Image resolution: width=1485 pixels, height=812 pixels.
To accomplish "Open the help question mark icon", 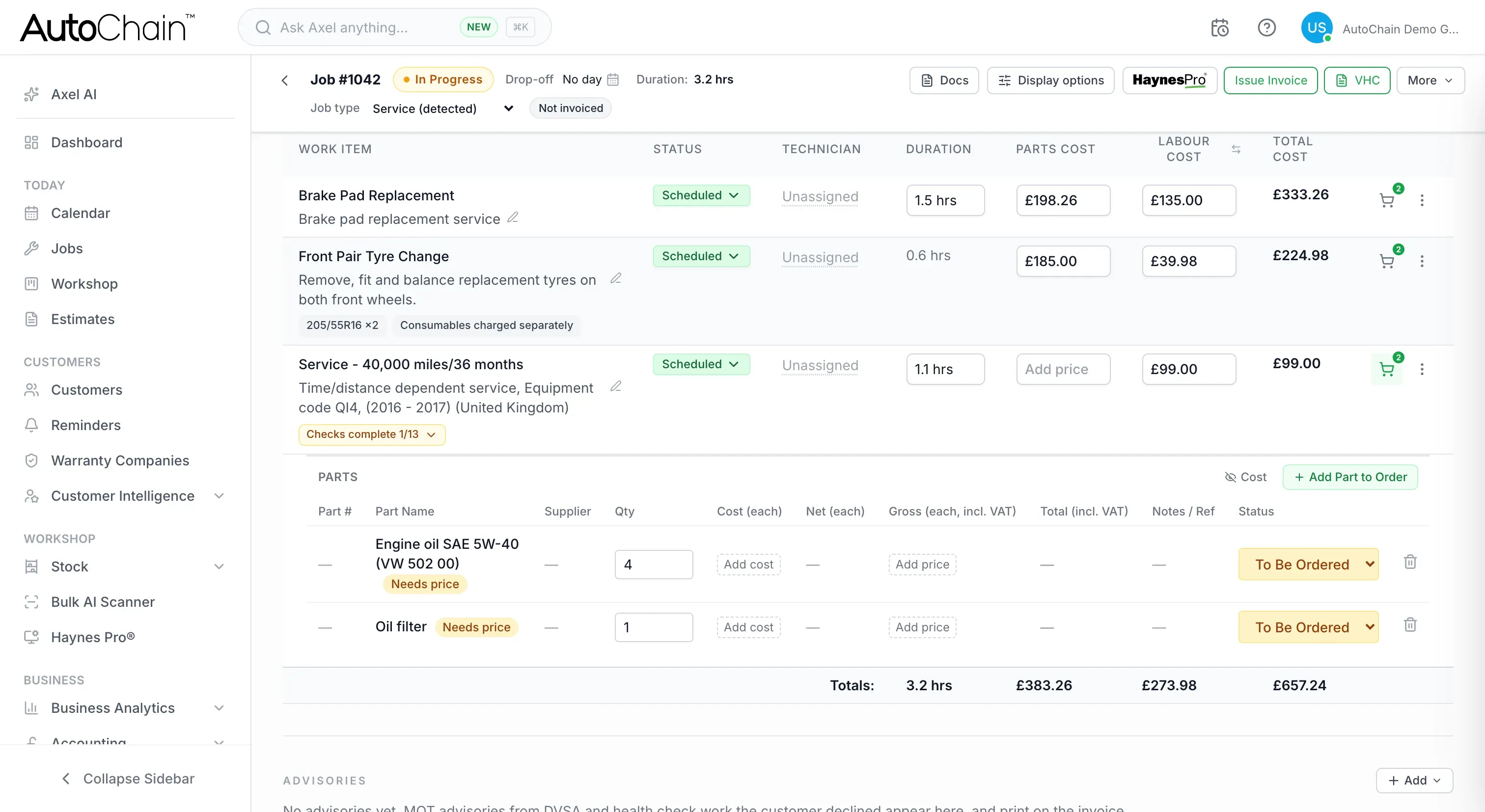I will [1266, 27].
